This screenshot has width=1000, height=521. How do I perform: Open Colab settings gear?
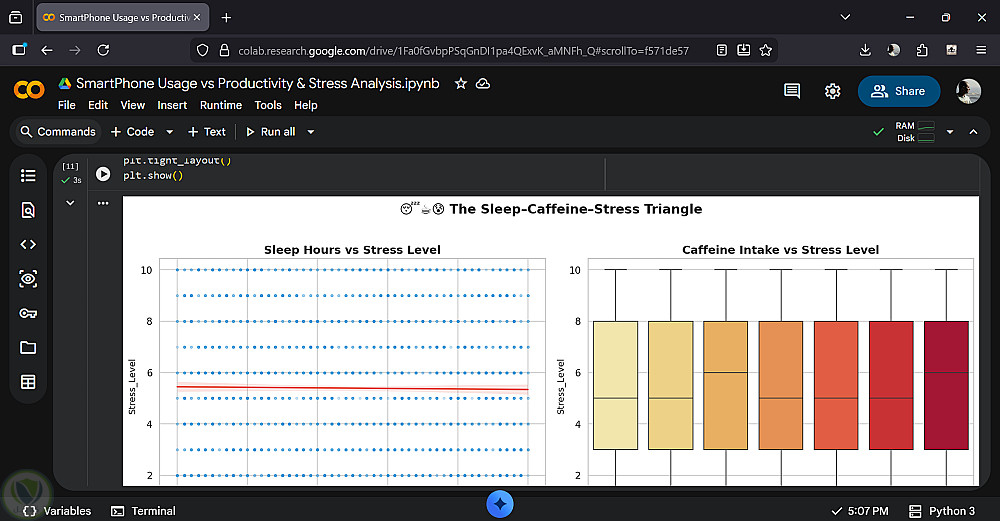pyautogui.click(x=832, y=91)
